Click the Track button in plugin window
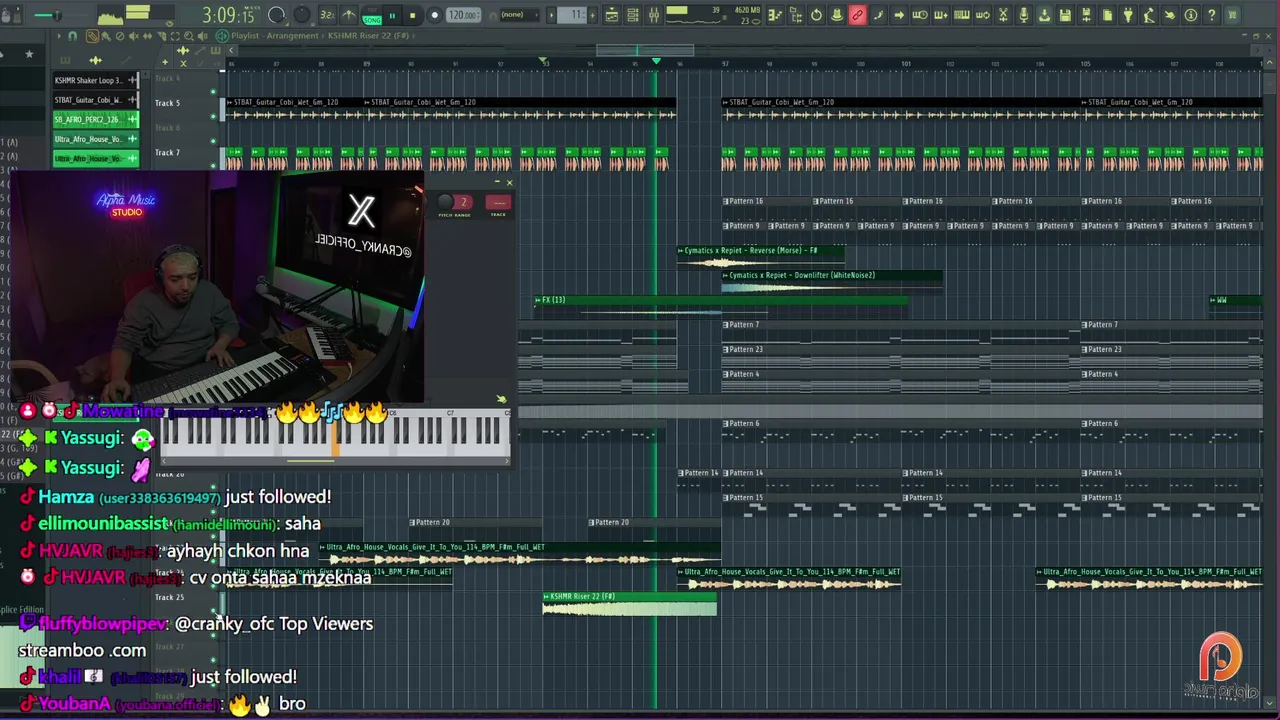 498,202
